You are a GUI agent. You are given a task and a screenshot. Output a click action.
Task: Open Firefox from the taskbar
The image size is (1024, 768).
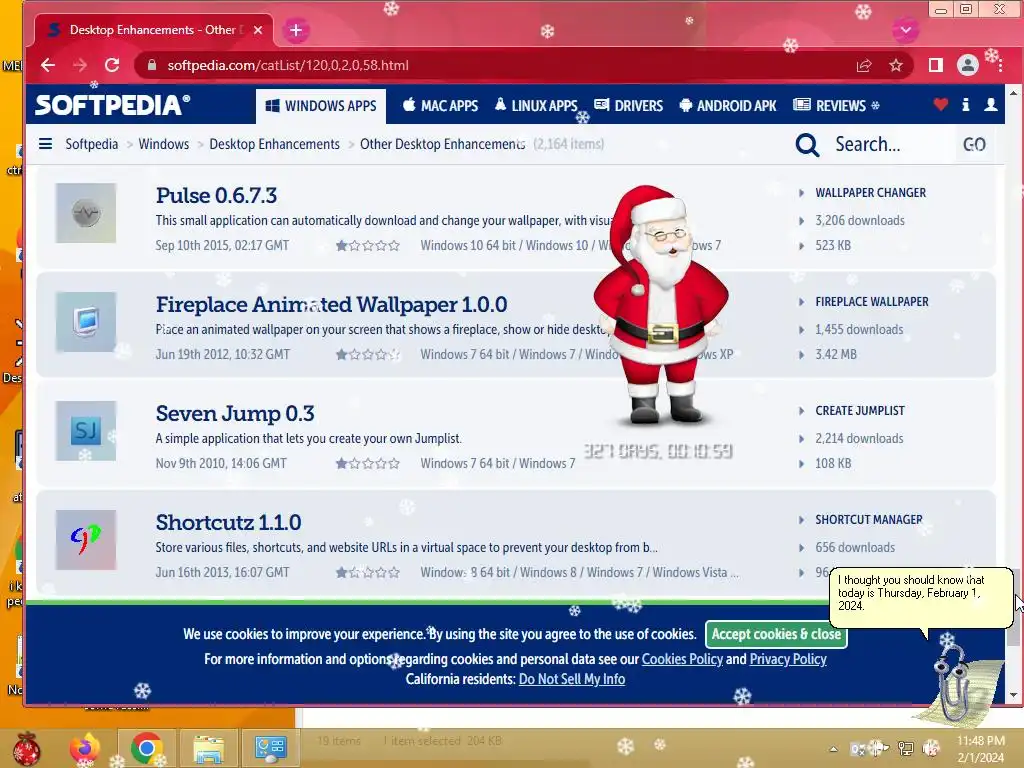pos(85,748)
